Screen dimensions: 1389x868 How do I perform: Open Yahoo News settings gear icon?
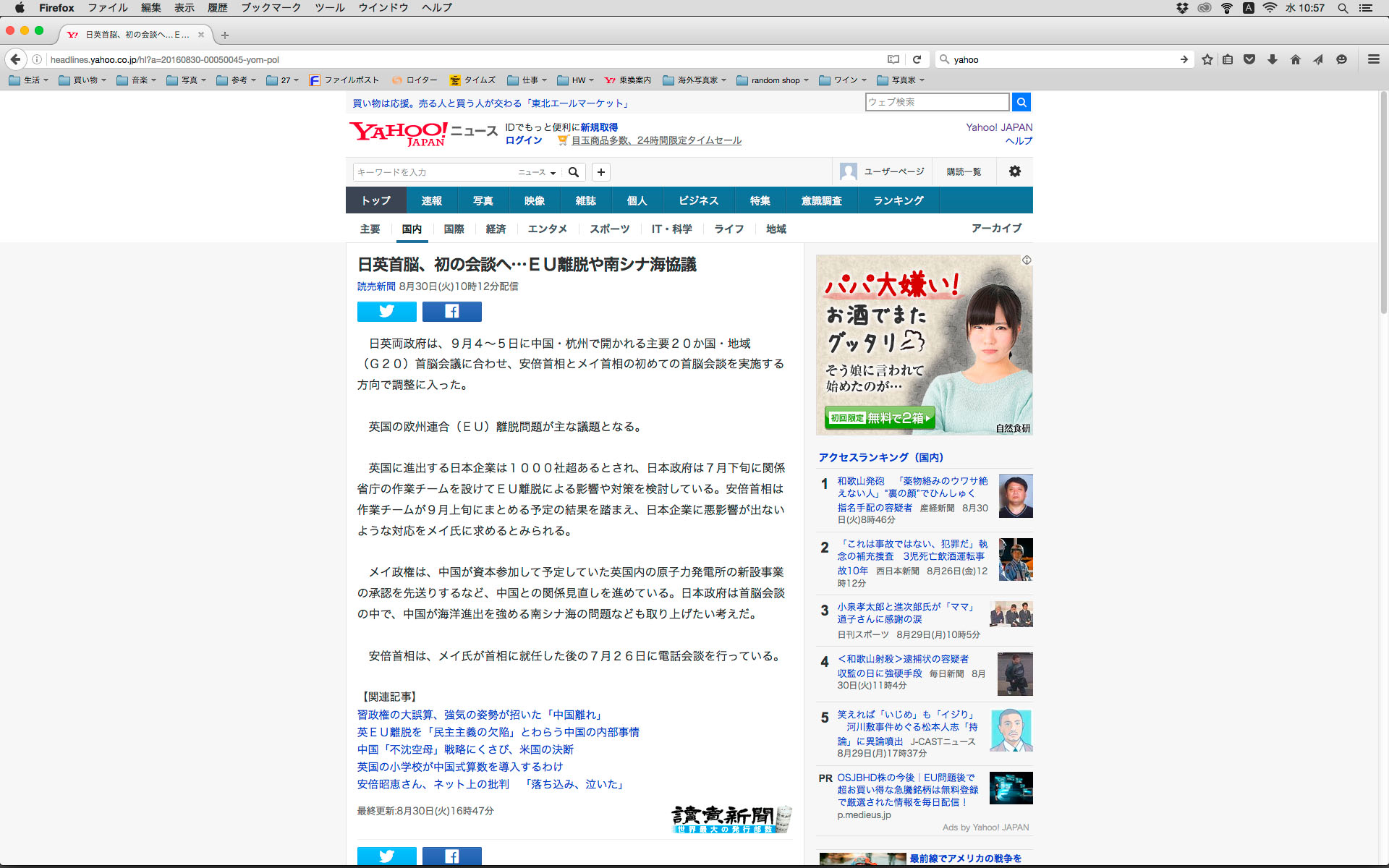[1014, 171]
